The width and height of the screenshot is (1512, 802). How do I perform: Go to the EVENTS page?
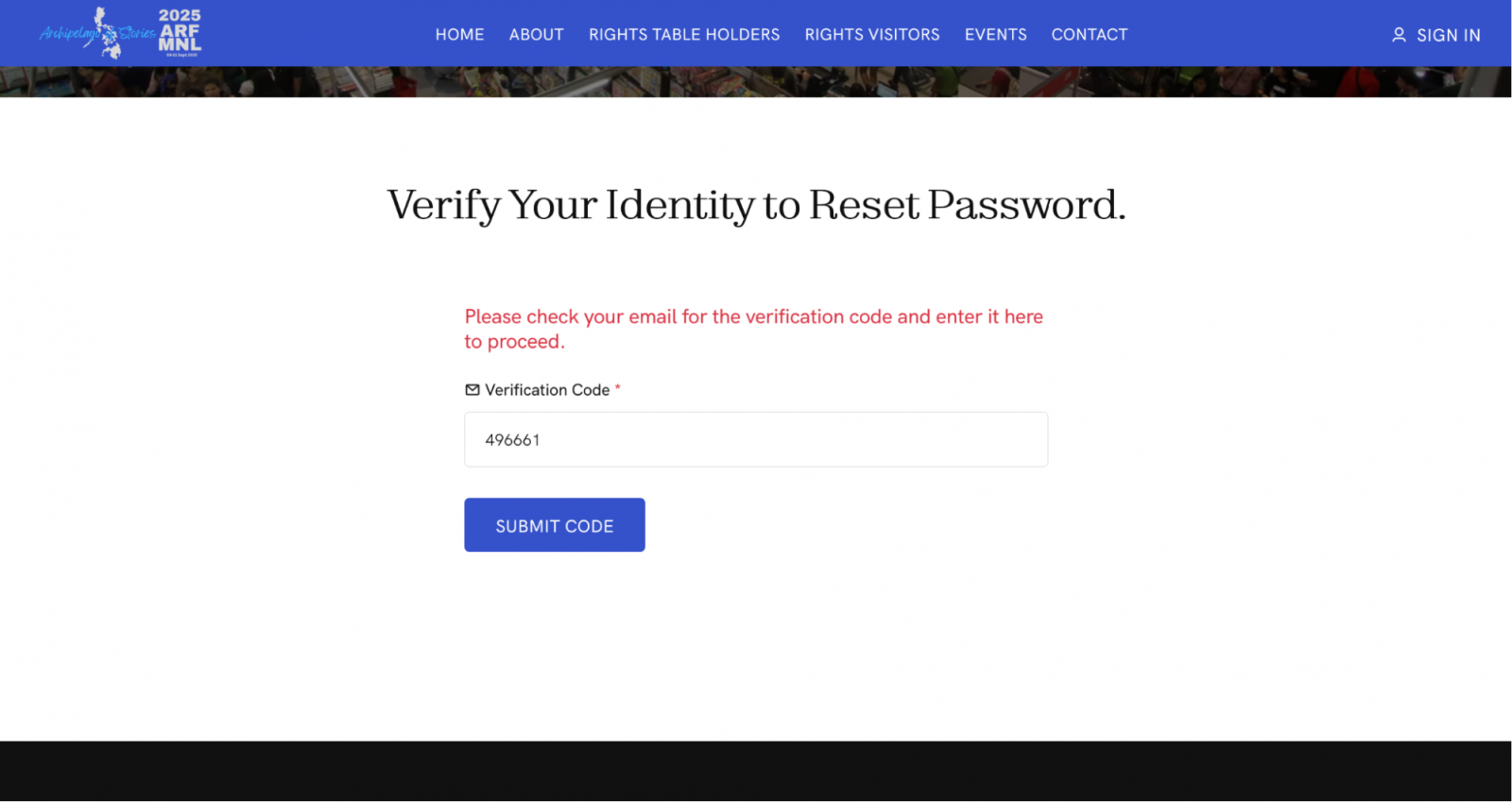point(995,35)
